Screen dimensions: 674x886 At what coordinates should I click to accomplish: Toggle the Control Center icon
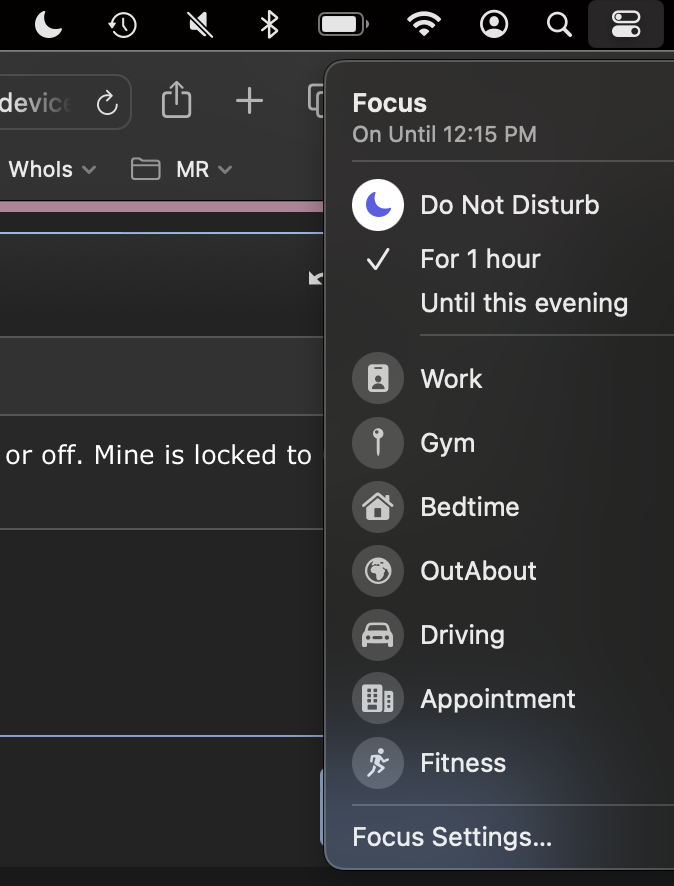pyautogui.click(x=626, y=25)
